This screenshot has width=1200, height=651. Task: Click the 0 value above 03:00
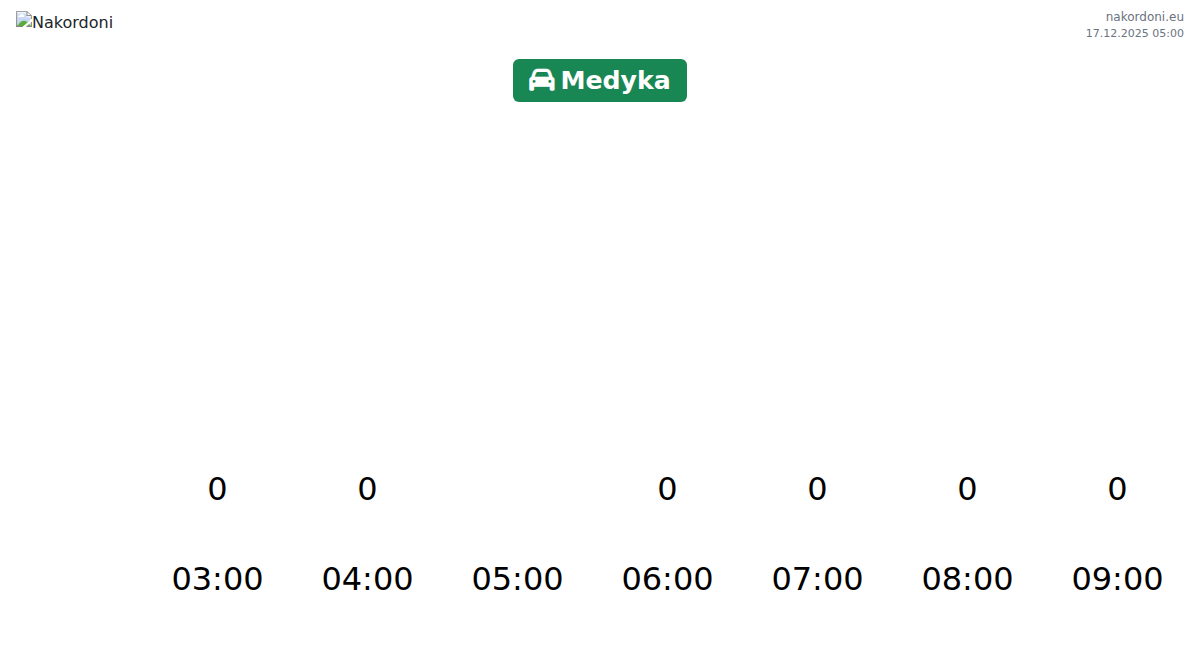217,489
